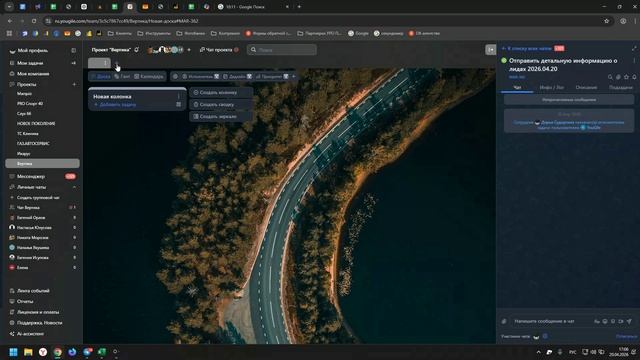Add project member with plus icon

point(189,50)
